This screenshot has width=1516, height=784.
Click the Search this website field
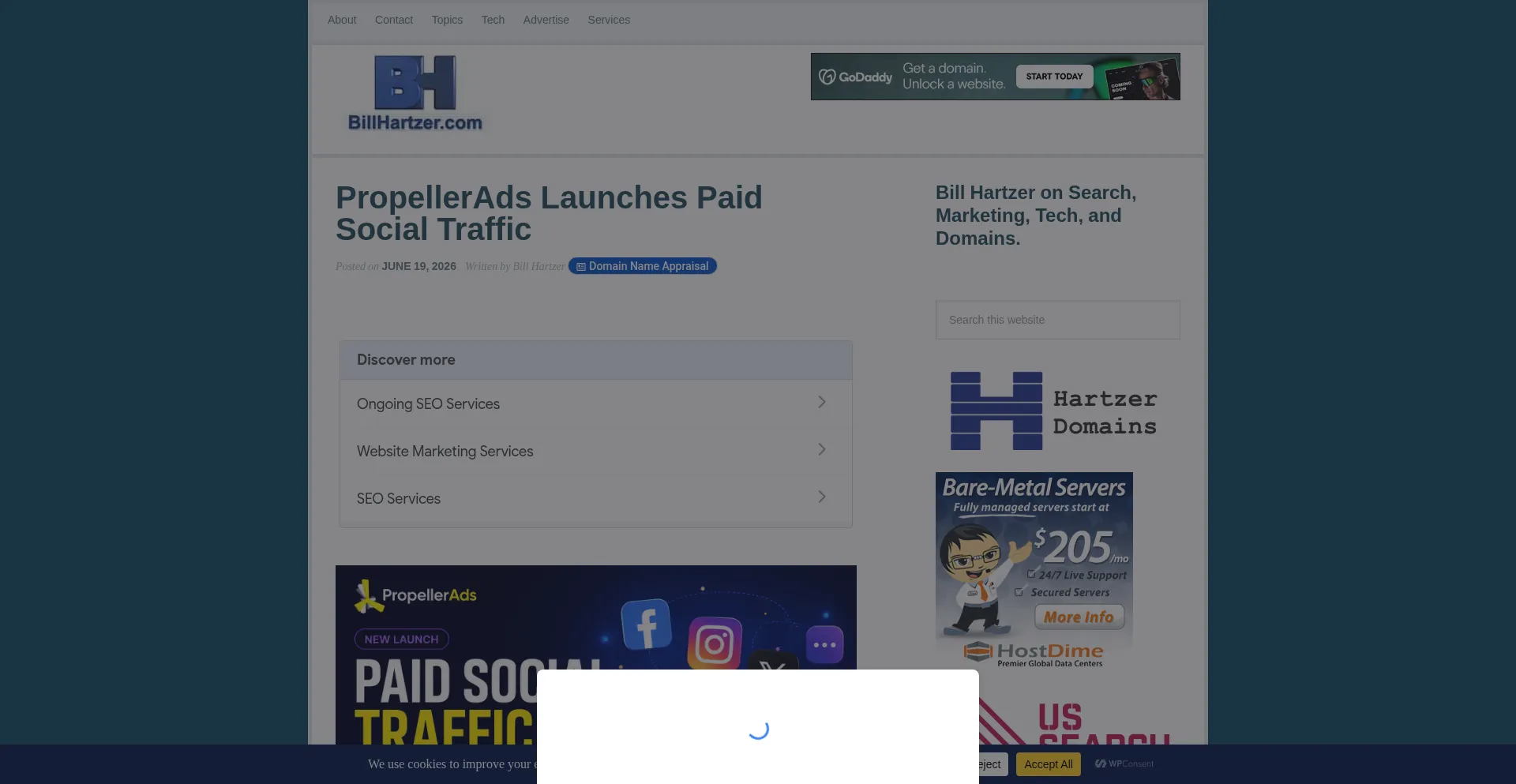click(x=1058, y=320)
